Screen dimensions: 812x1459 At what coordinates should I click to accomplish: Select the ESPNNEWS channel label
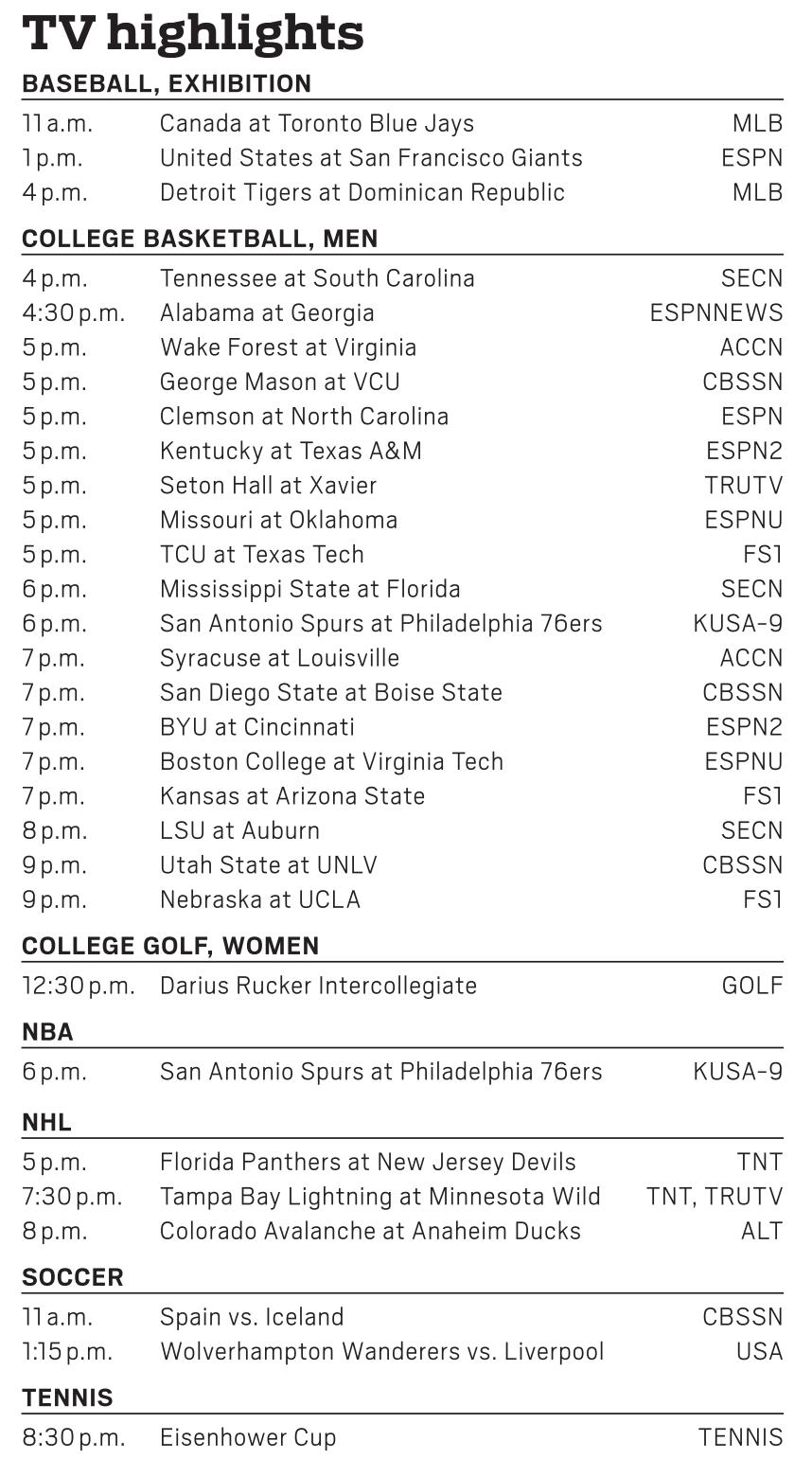point(715,312)
